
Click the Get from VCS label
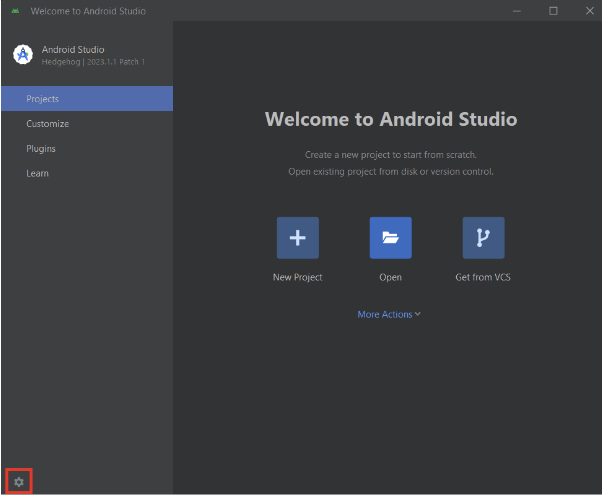[x=483, y=277]
